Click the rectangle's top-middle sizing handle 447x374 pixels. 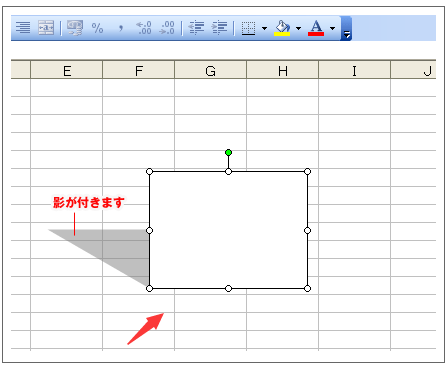(x=228, y=171)
